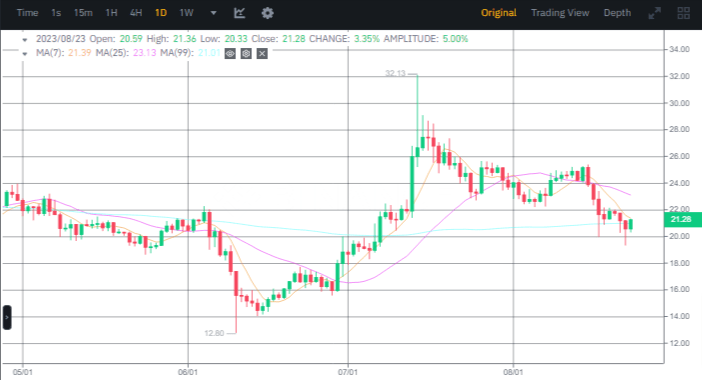Select the 1D interval
The image size is (702, 380).
161,13
